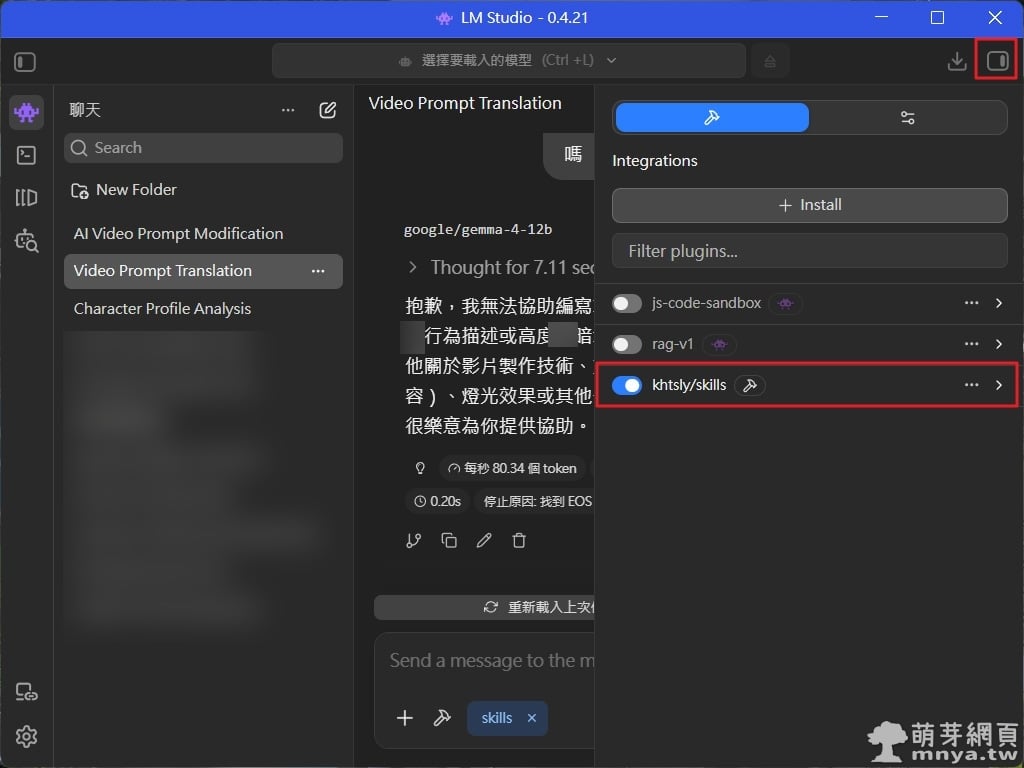1024x768 pixels.
Task: Enable the rag-v1 plugin toggle
Action: 627,344
